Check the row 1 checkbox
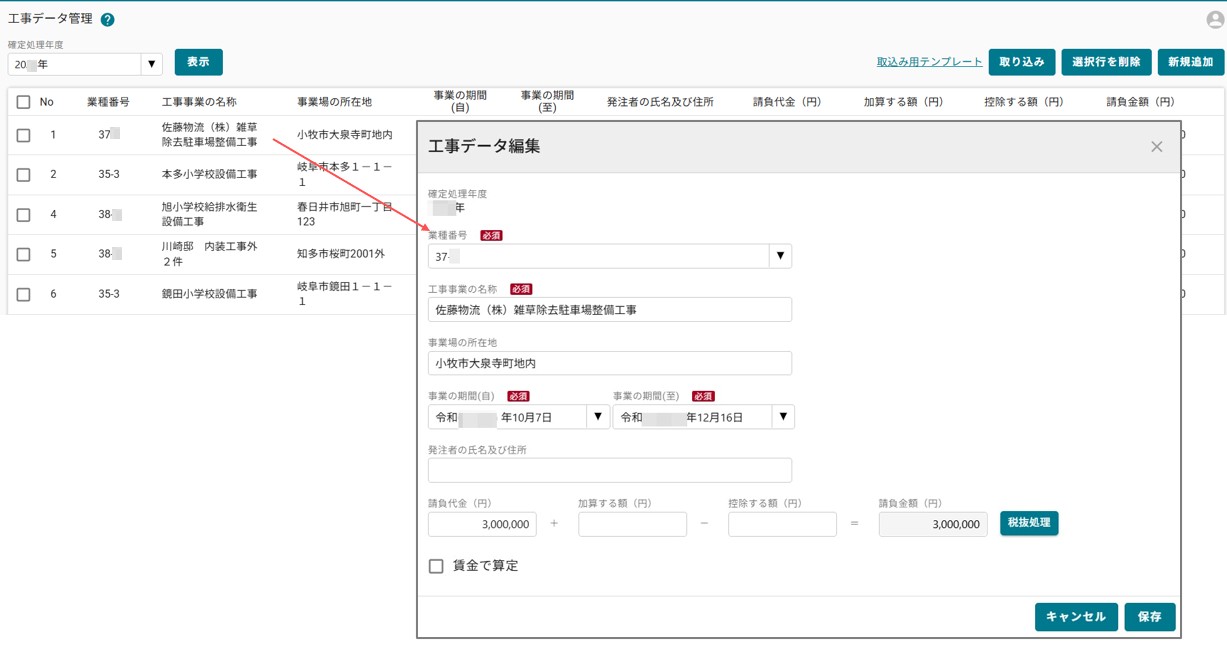 (24, 135)
